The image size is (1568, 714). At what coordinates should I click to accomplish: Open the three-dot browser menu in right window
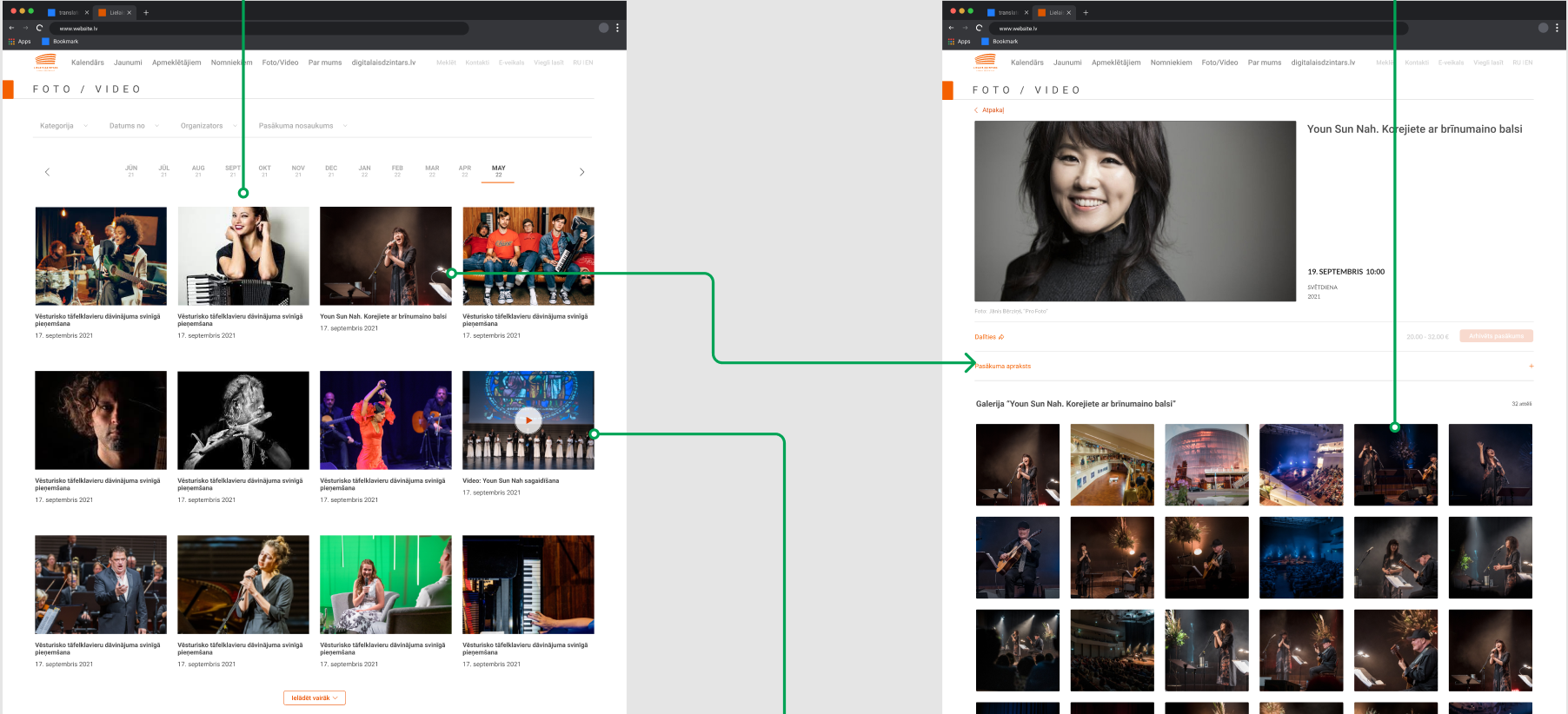[x=1557, y=28]
